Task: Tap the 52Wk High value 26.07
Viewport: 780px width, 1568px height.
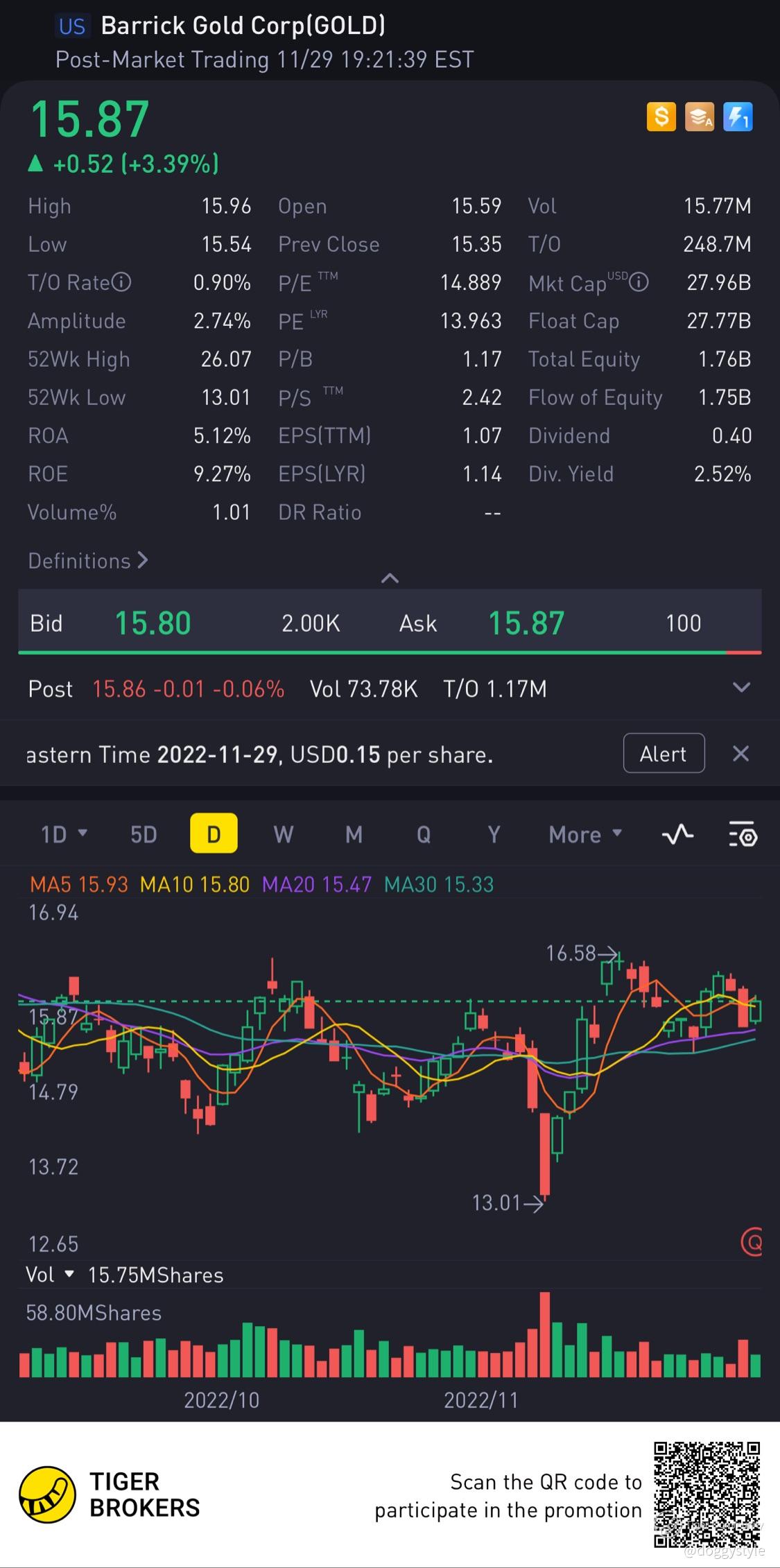Action: point(226,359)
